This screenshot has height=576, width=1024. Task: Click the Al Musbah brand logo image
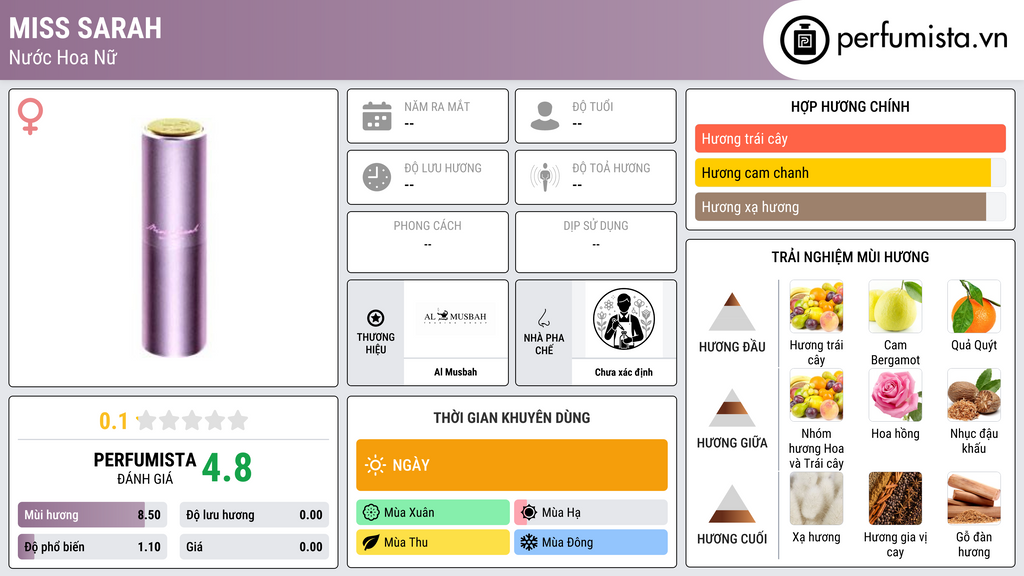click(455, 317)
